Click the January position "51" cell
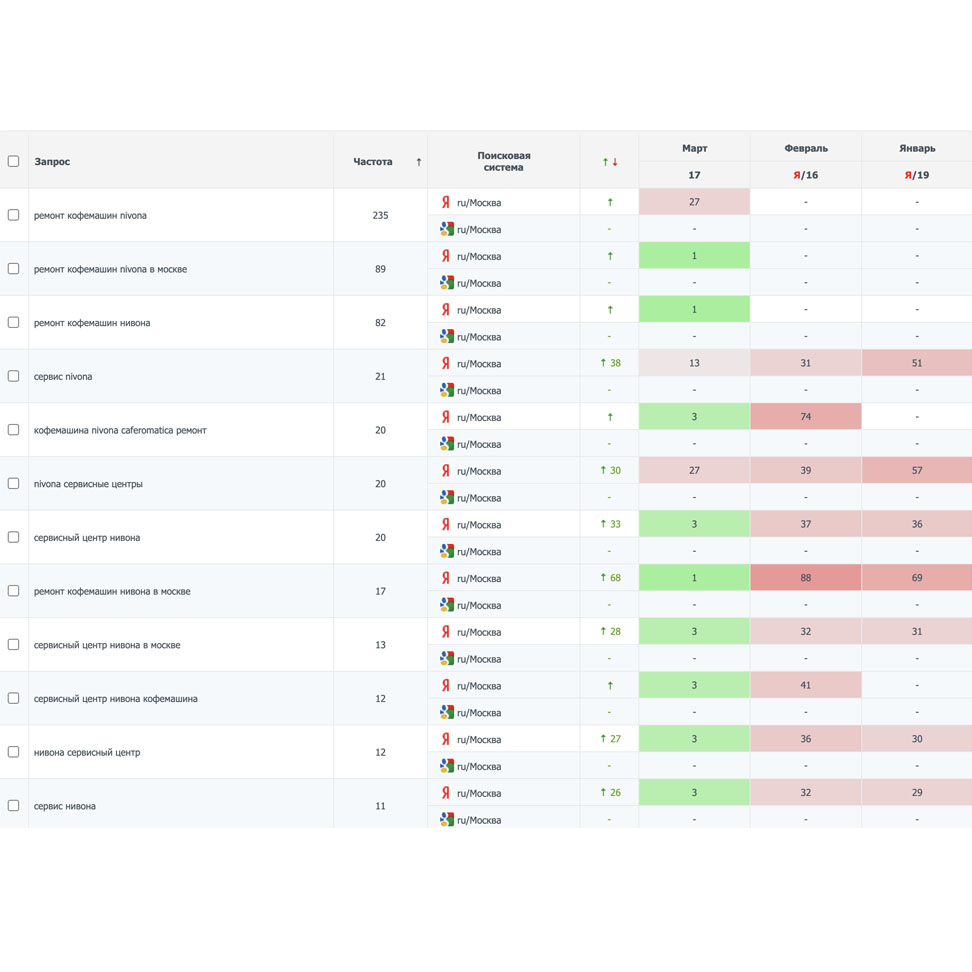Viewport: 972px width, 972px height. [x=917, y=363]
